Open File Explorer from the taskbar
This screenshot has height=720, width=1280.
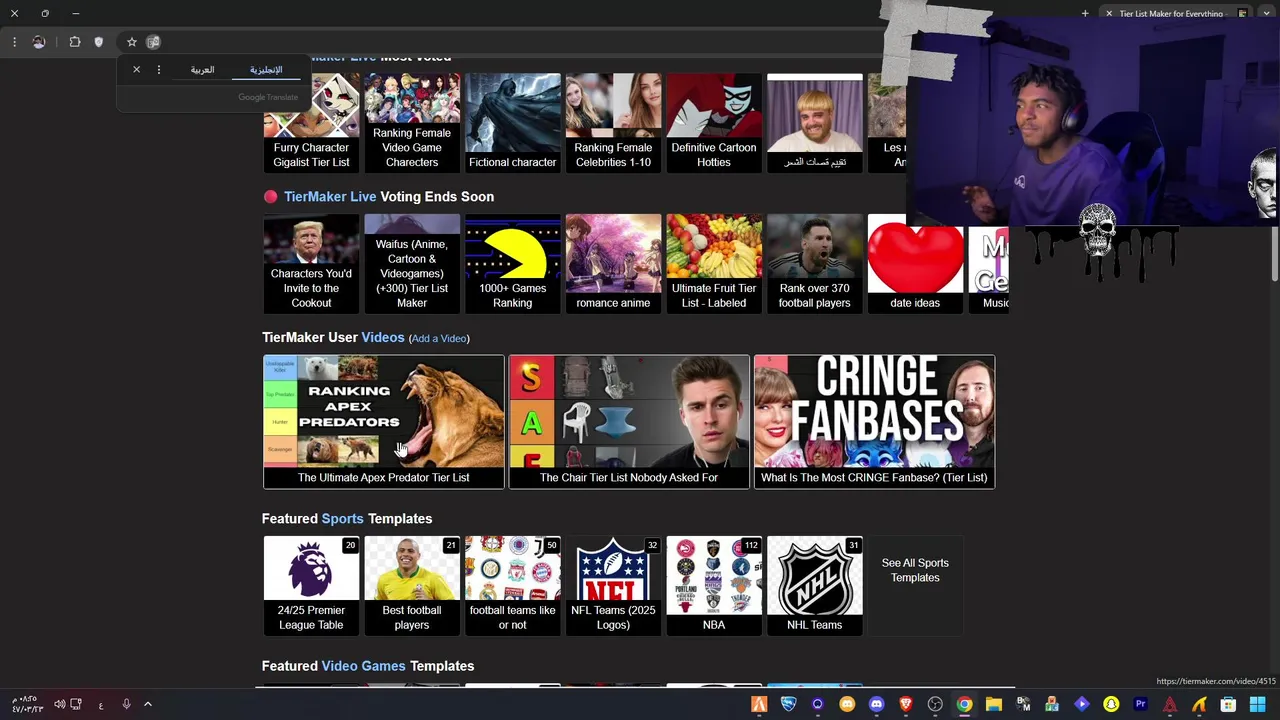(994, 704)
